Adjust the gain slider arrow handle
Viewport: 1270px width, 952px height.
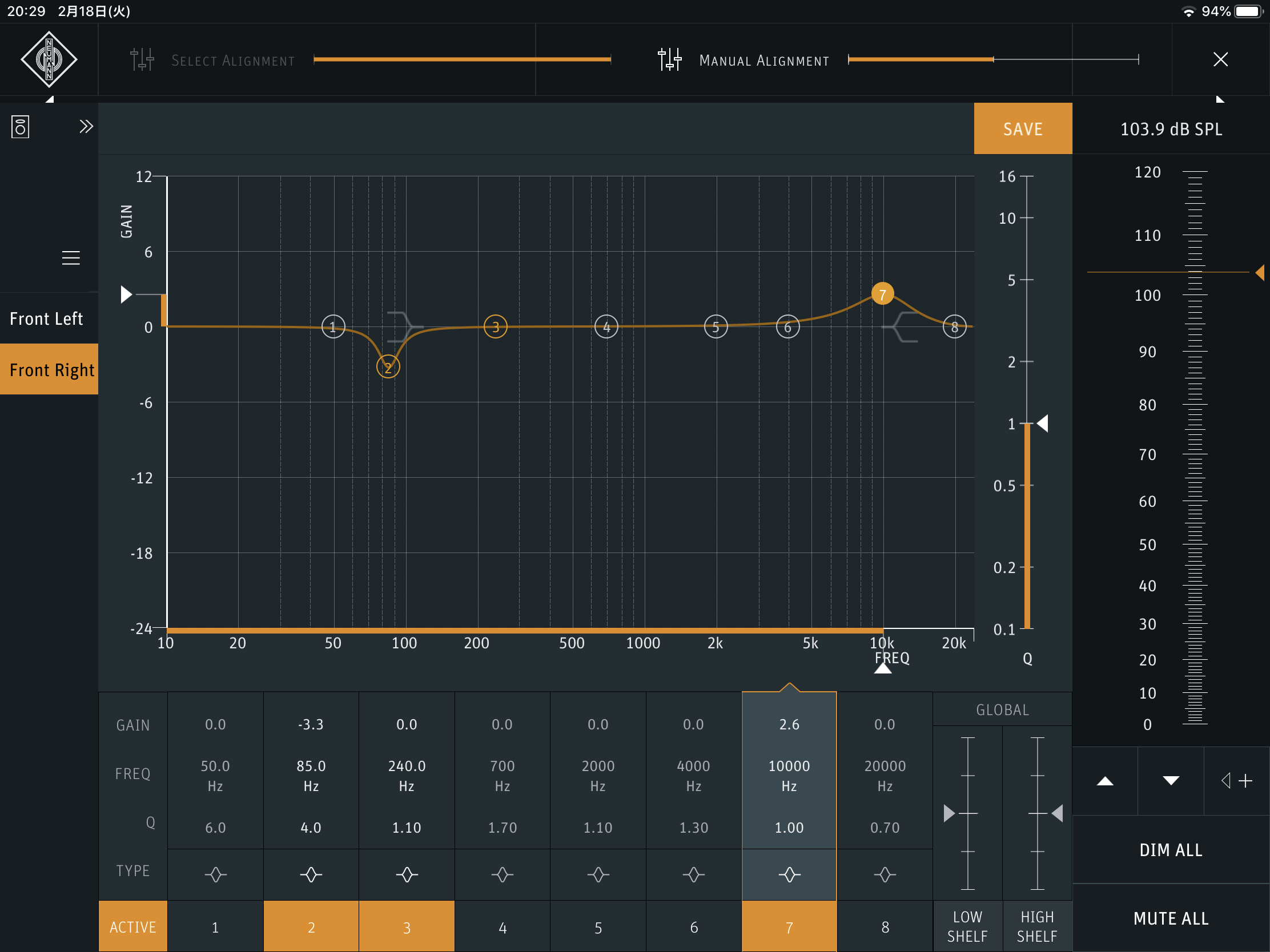(x=126, y=295)
